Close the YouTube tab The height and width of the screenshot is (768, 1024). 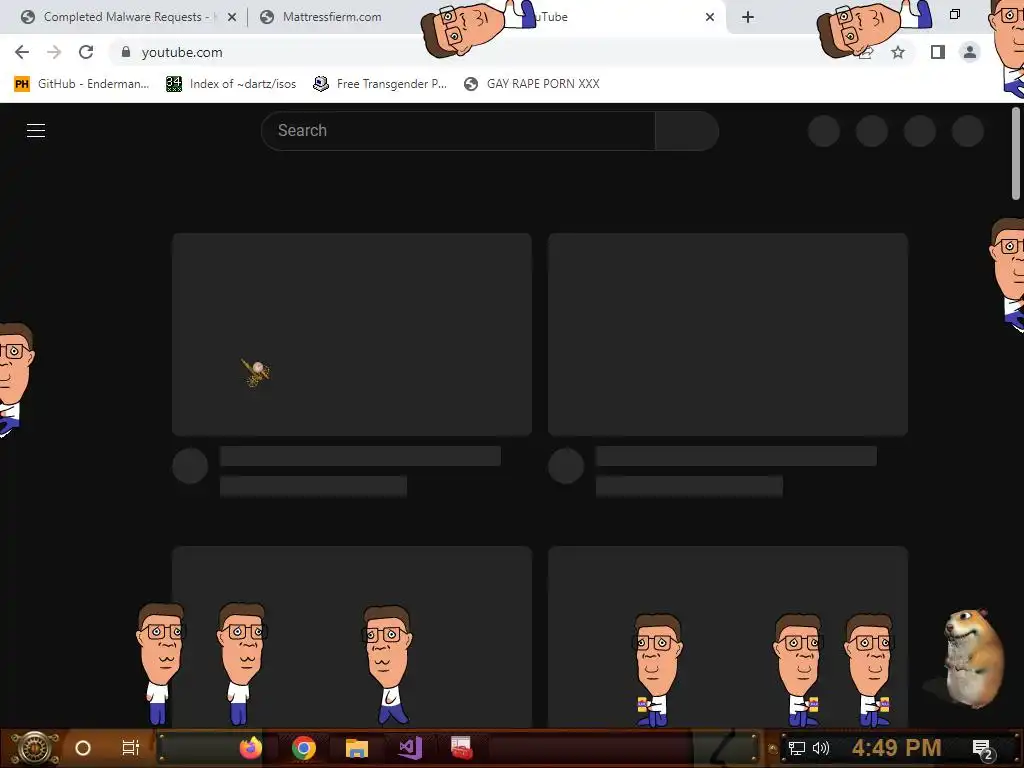[x=710, y=18]
